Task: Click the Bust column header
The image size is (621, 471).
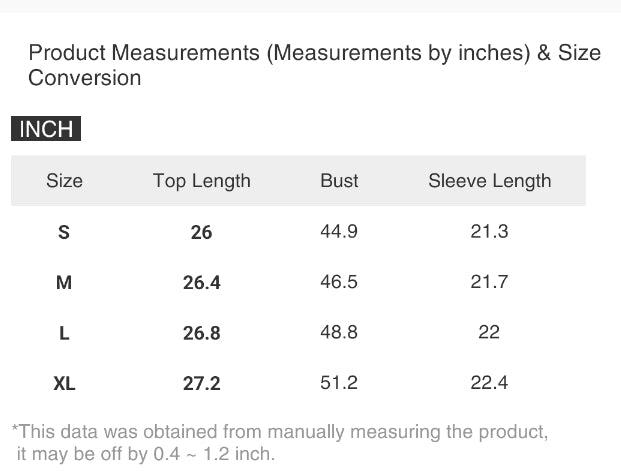Action: 339,181
